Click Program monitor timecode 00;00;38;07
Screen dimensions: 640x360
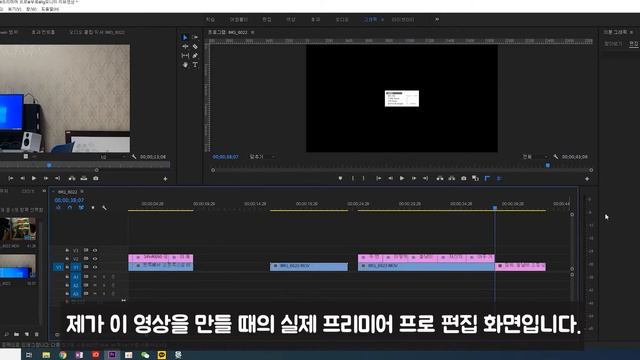point(225,157)
